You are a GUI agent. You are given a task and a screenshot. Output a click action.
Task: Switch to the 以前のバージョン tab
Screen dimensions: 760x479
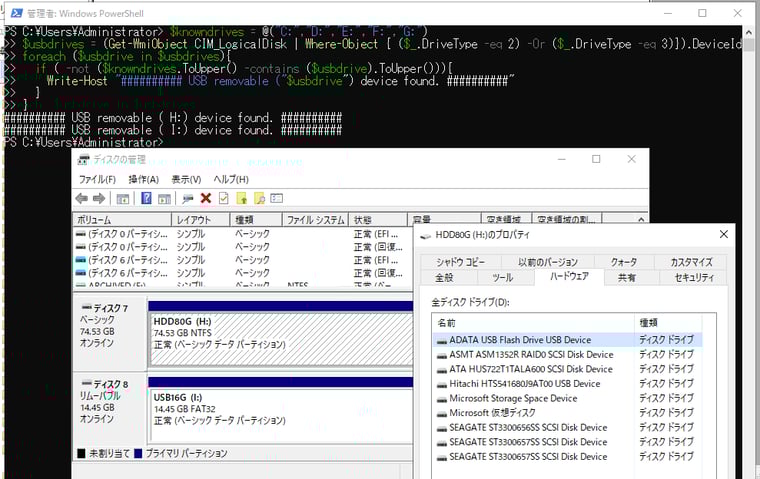tap(548, 262)
